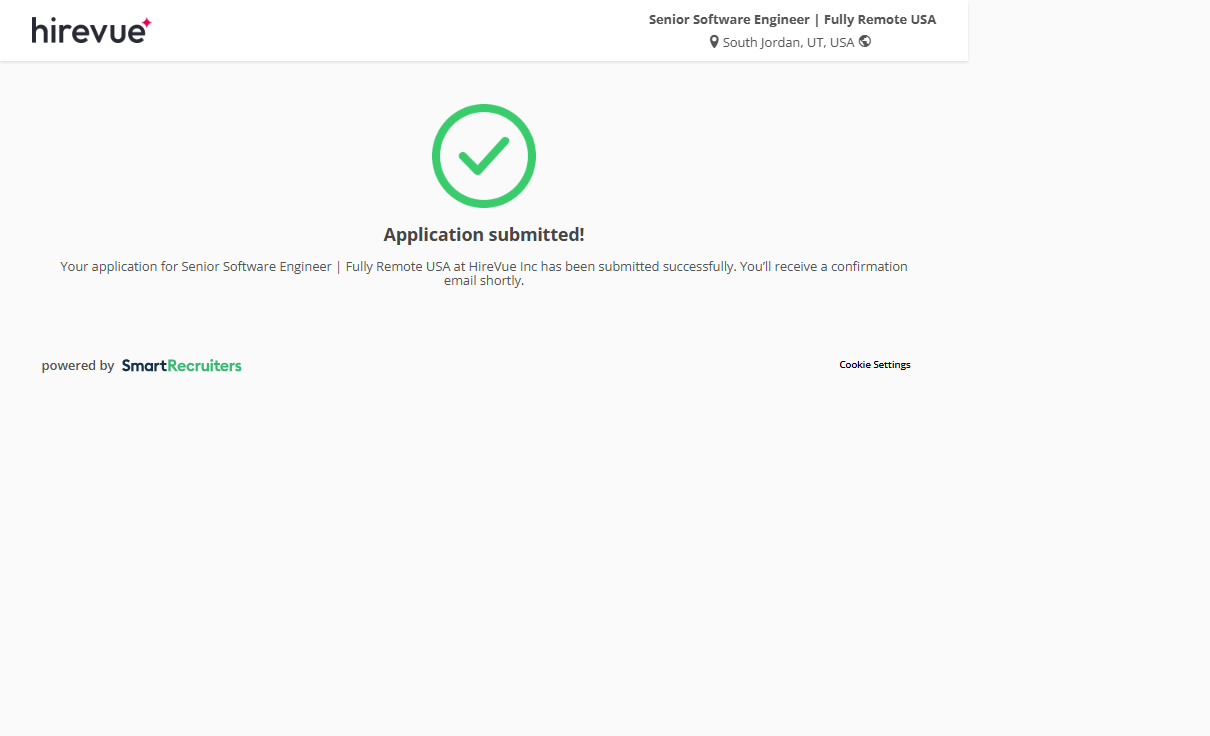Open Cookie Settings
This screenshot has height=736, width=1210.
(x=874, y=365)
